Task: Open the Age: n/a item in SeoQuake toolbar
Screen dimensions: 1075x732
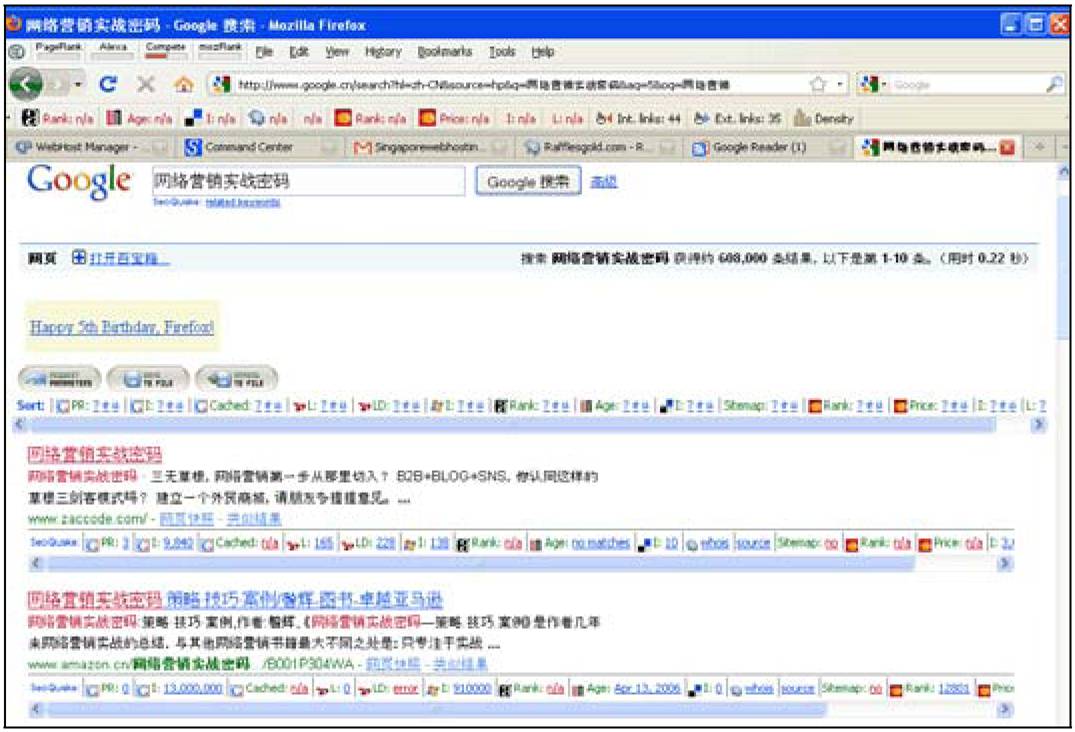Action: pos(139,119)
